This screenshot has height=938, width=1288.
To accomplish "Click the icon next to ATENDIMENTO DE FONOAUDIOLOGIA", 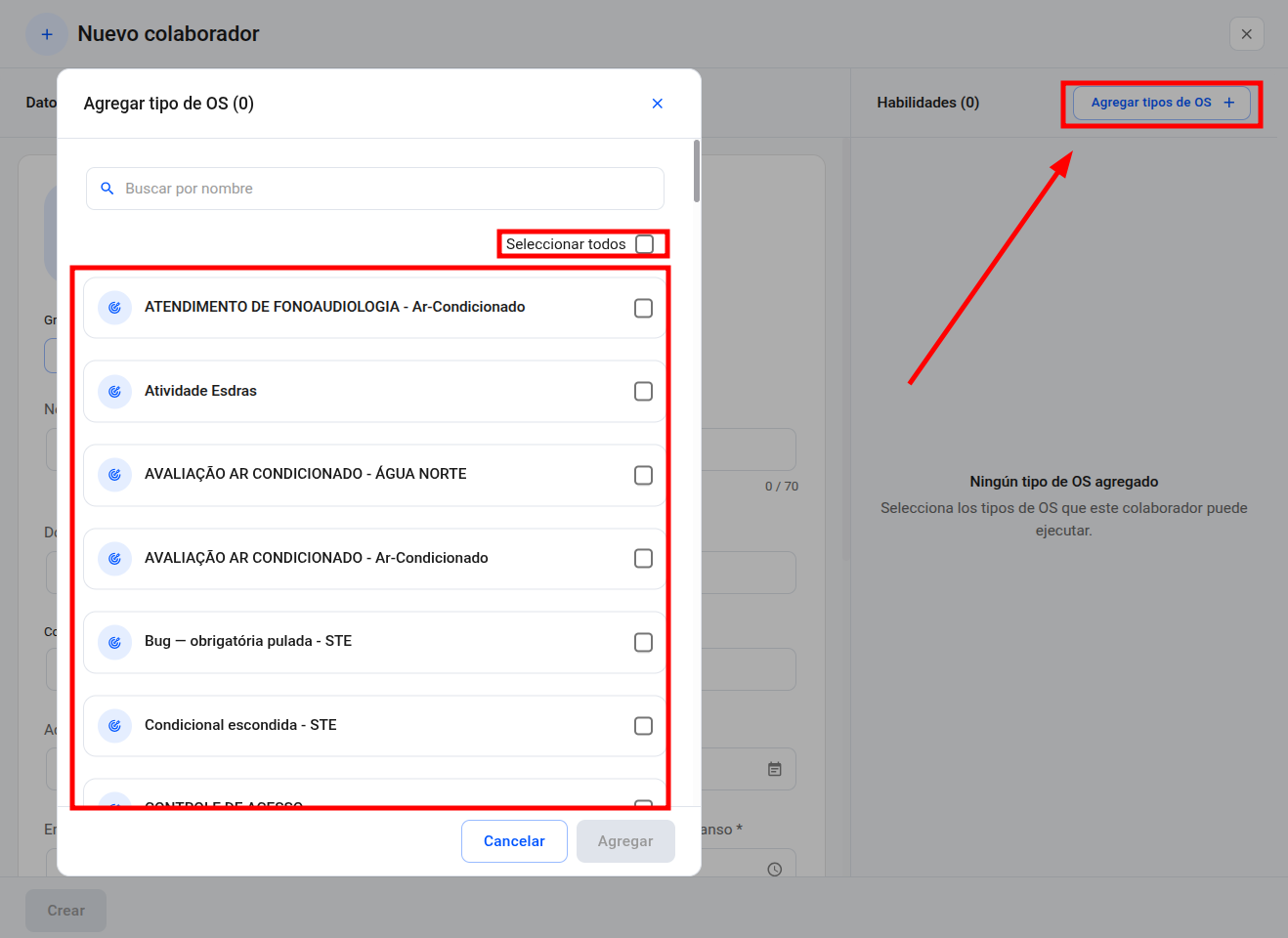I will tap(114, 308).
